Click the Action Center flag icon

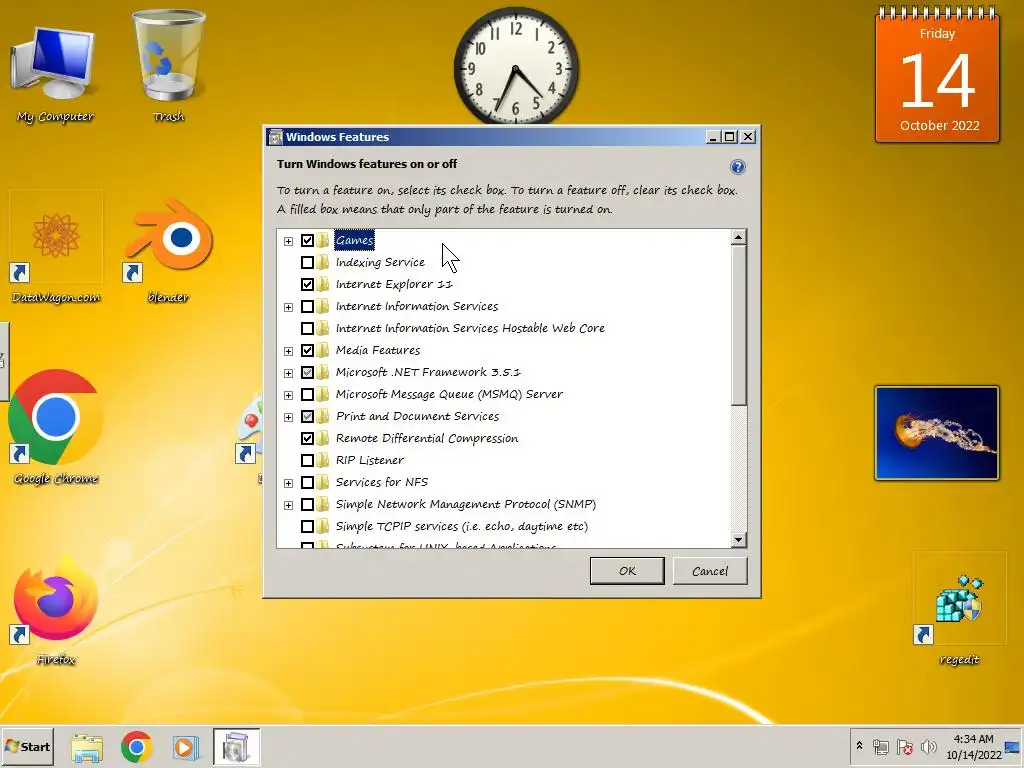904,746
